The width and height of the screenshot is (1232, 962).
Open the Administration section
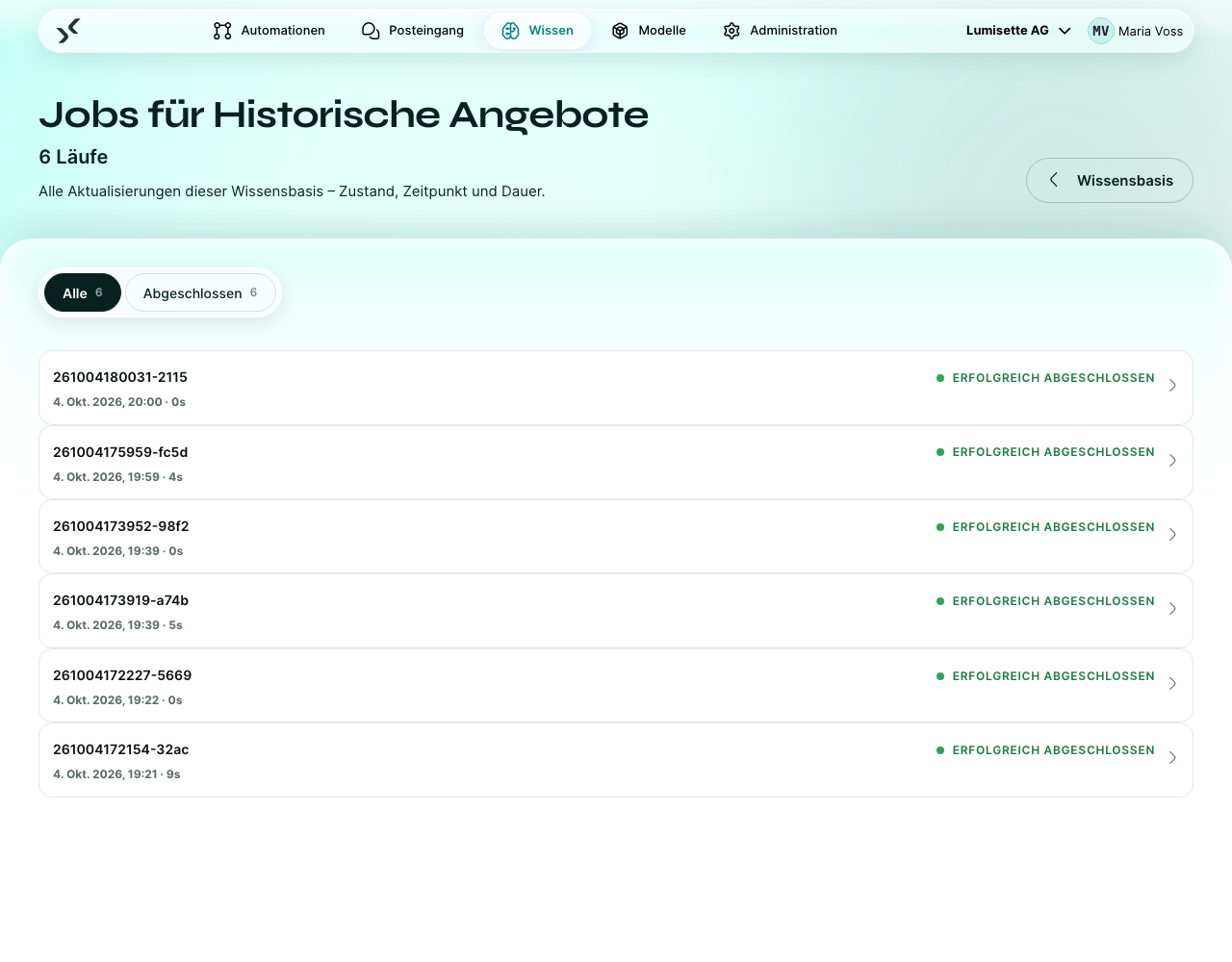(x=780, y=31)
